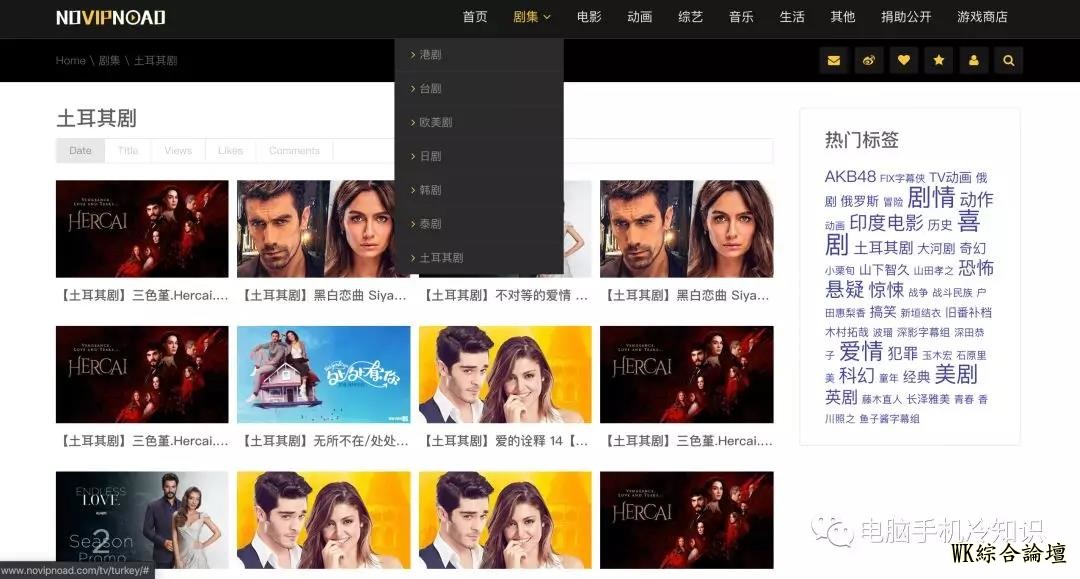
Task: Open the 捐助公开 page
Action: click(906, 17)
